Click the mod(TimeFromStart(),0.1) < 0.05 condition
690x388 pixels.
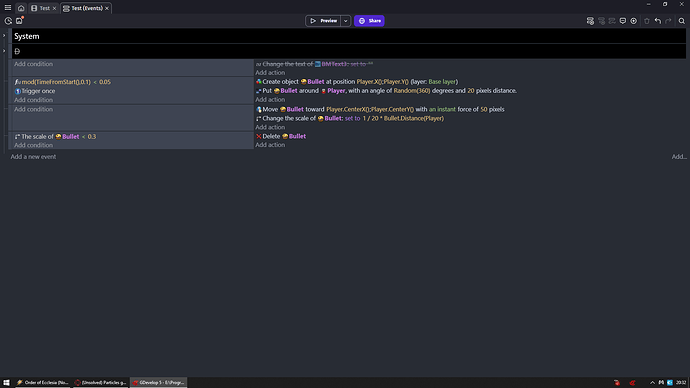click(x=62, y=82)
